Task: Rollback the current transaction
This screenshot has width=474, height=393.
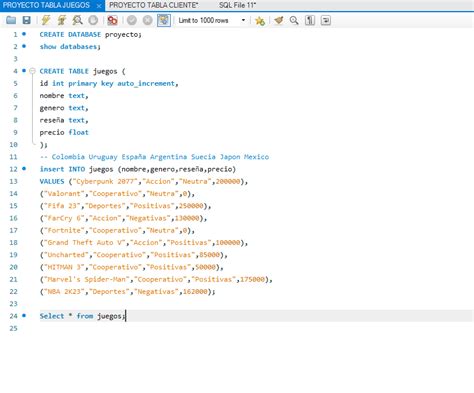Action: click(x=147, y=20)
